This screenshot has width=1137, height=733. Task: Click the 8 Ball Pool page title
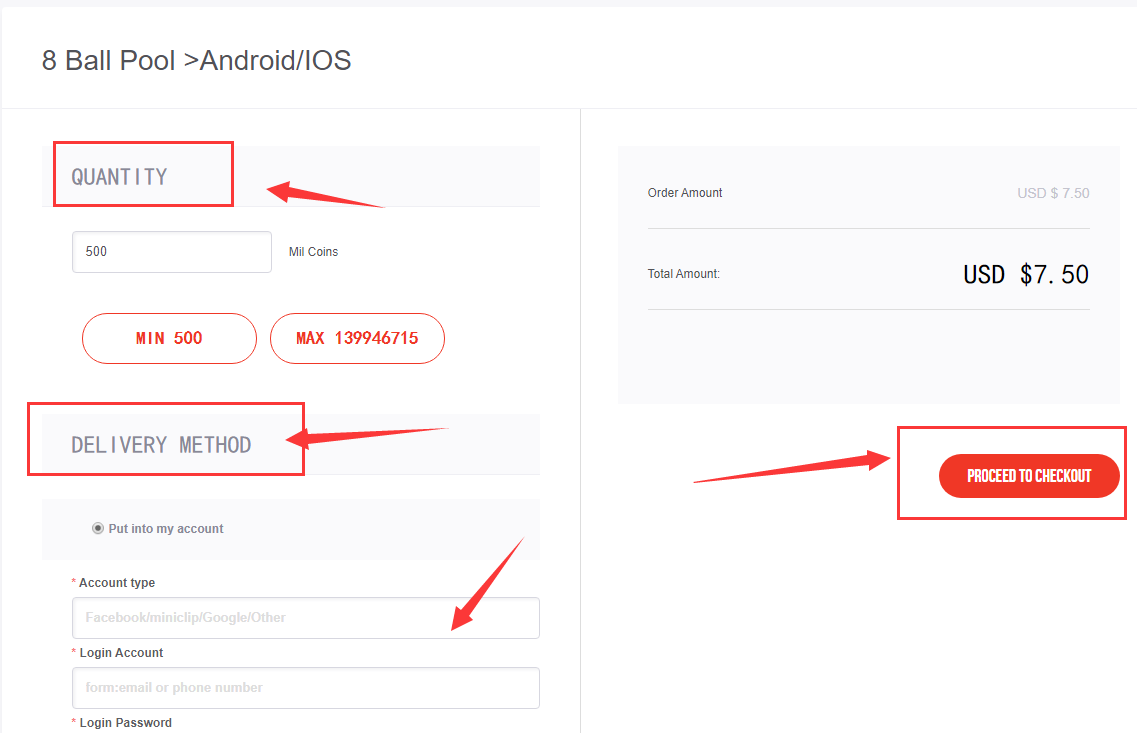click(x=197, y=60)
